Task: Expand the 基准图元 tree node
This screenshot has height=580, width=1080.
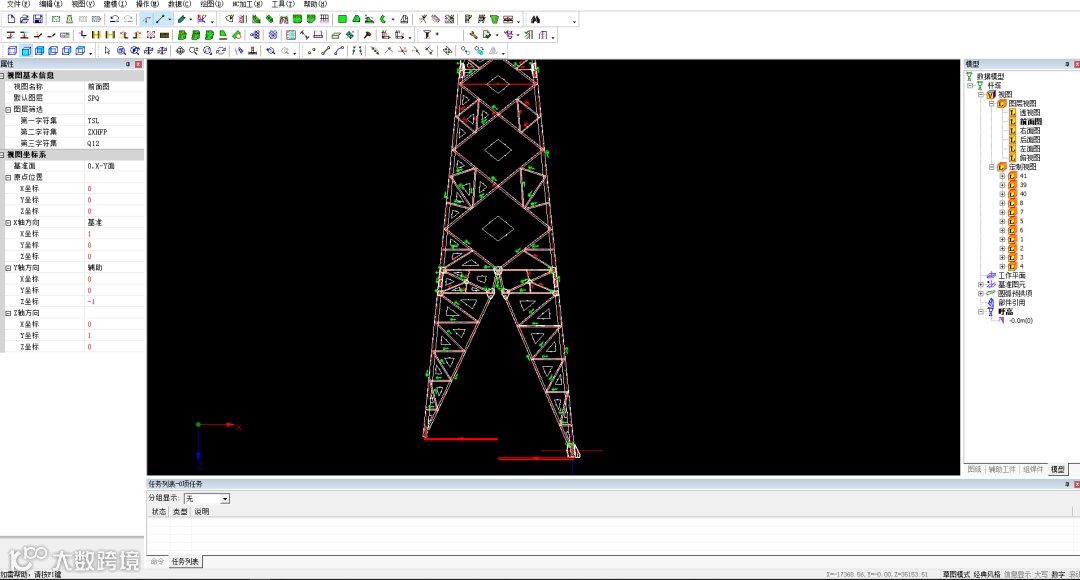Action: point(981,284)
